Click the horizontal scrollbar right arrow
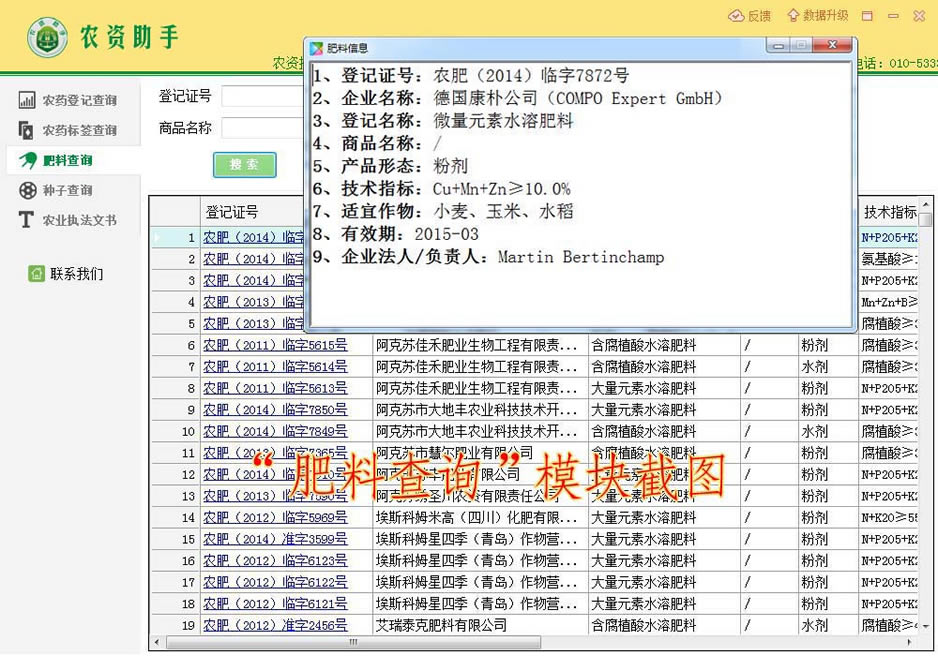Image resolution: width=938 pixels, height=656 pixels. (910, 642)
